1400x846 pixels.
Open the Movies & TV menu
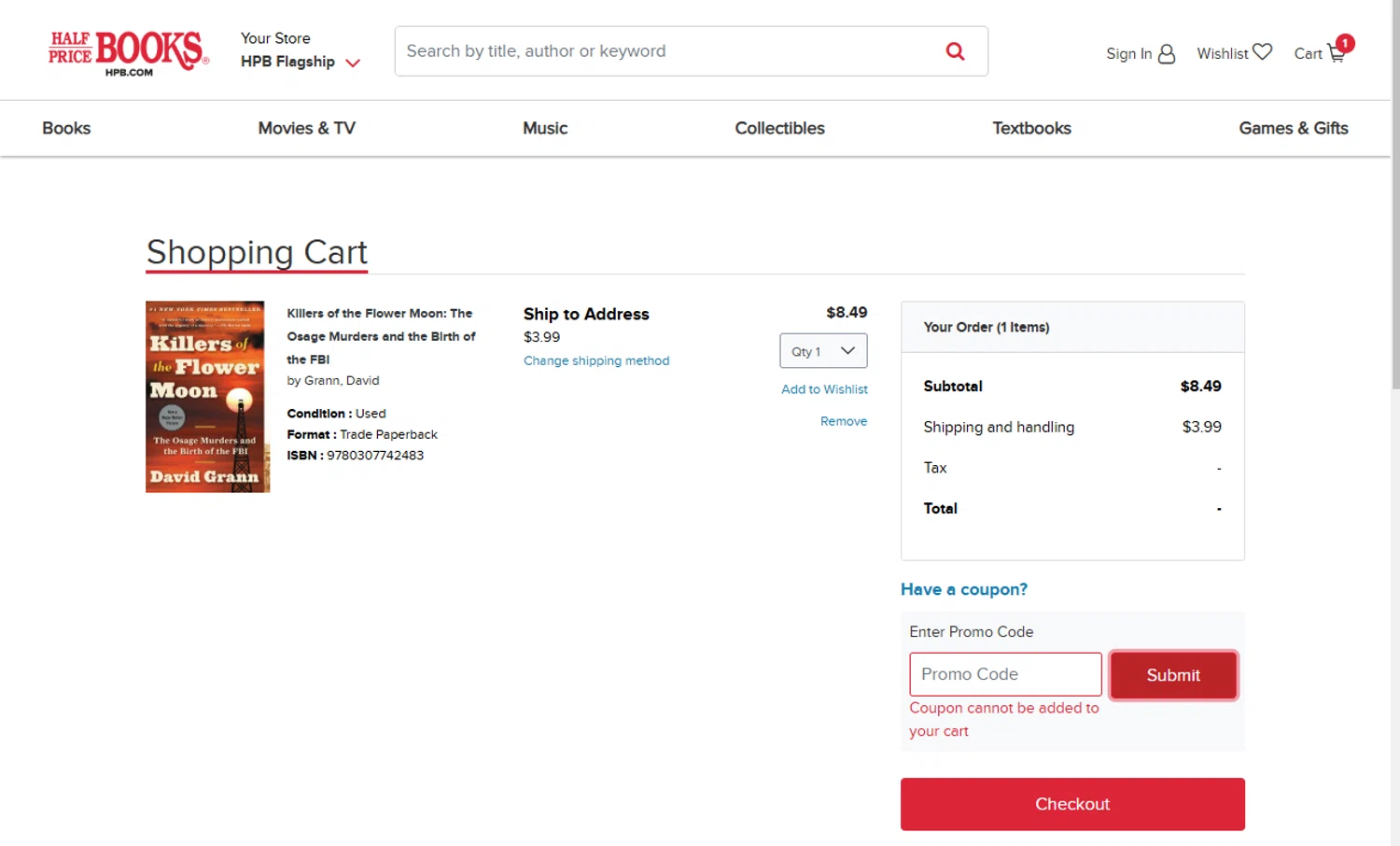click(307, 128)
